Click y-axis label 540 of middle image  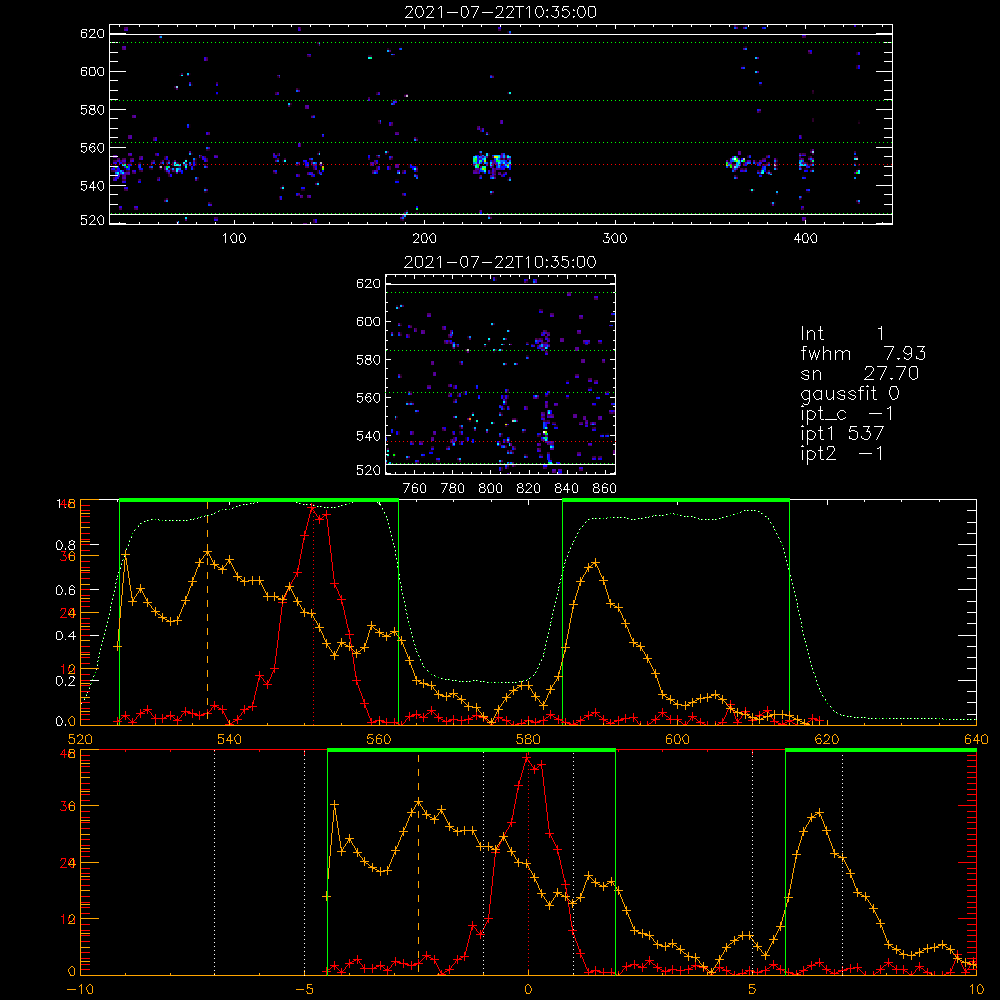369,436
